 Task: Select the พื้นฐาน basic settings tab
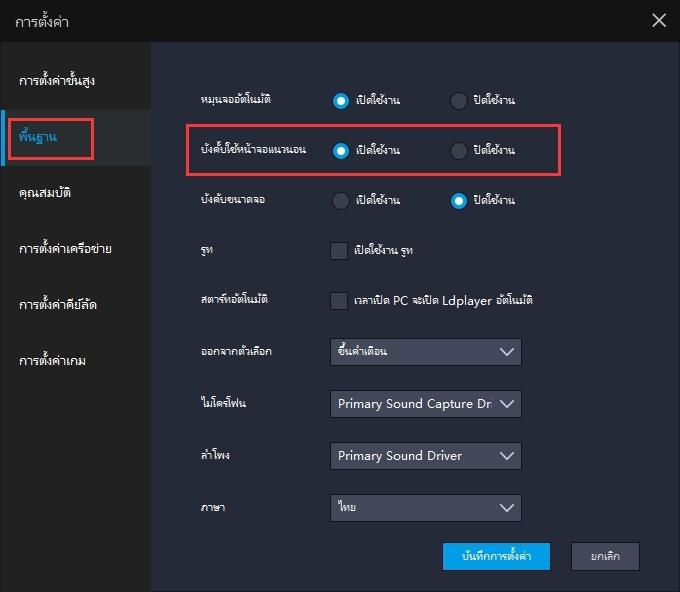click(x=39, y=136)
